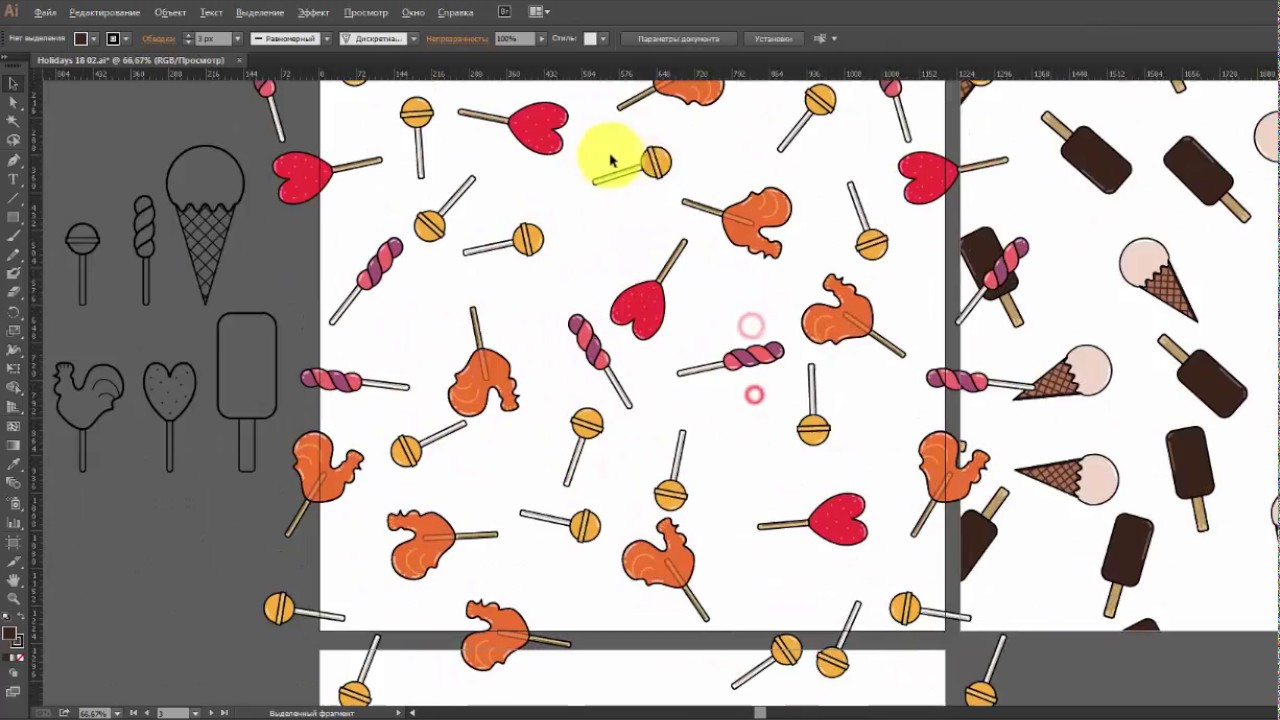Click the Установки button
The height and width of the screenshot is (720, 1280).
[x=773, y=39]
